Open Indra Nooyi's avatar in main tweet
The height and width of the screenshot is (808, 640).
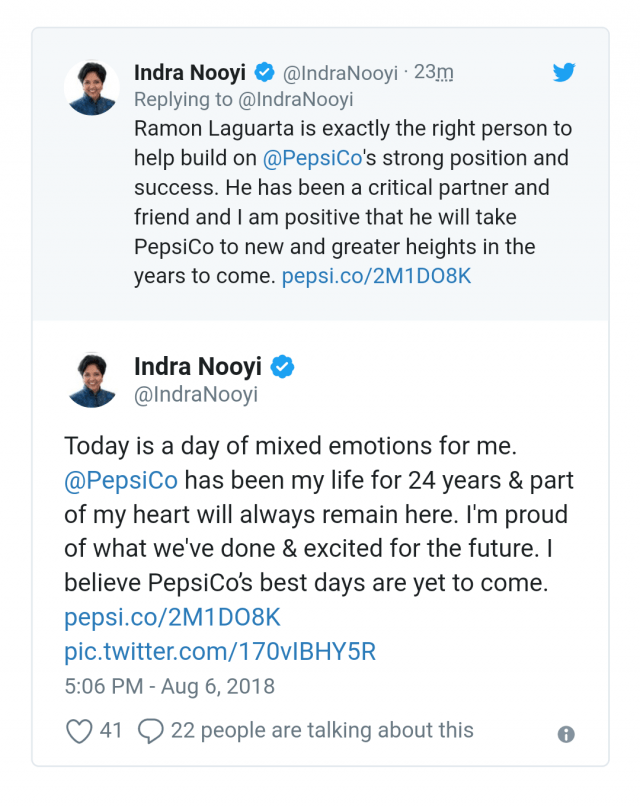click(x=92, y=380)
